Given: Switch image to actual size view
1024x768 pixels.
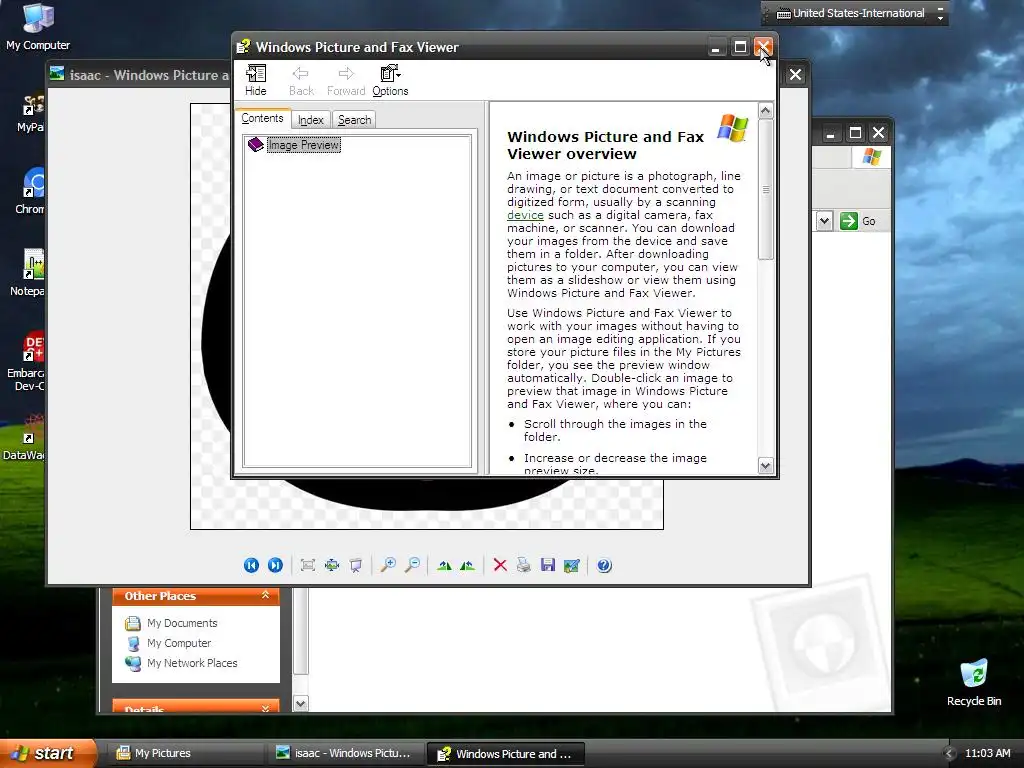Looking at the screenshot, I should pyautogui.click(x=332, y=566).
